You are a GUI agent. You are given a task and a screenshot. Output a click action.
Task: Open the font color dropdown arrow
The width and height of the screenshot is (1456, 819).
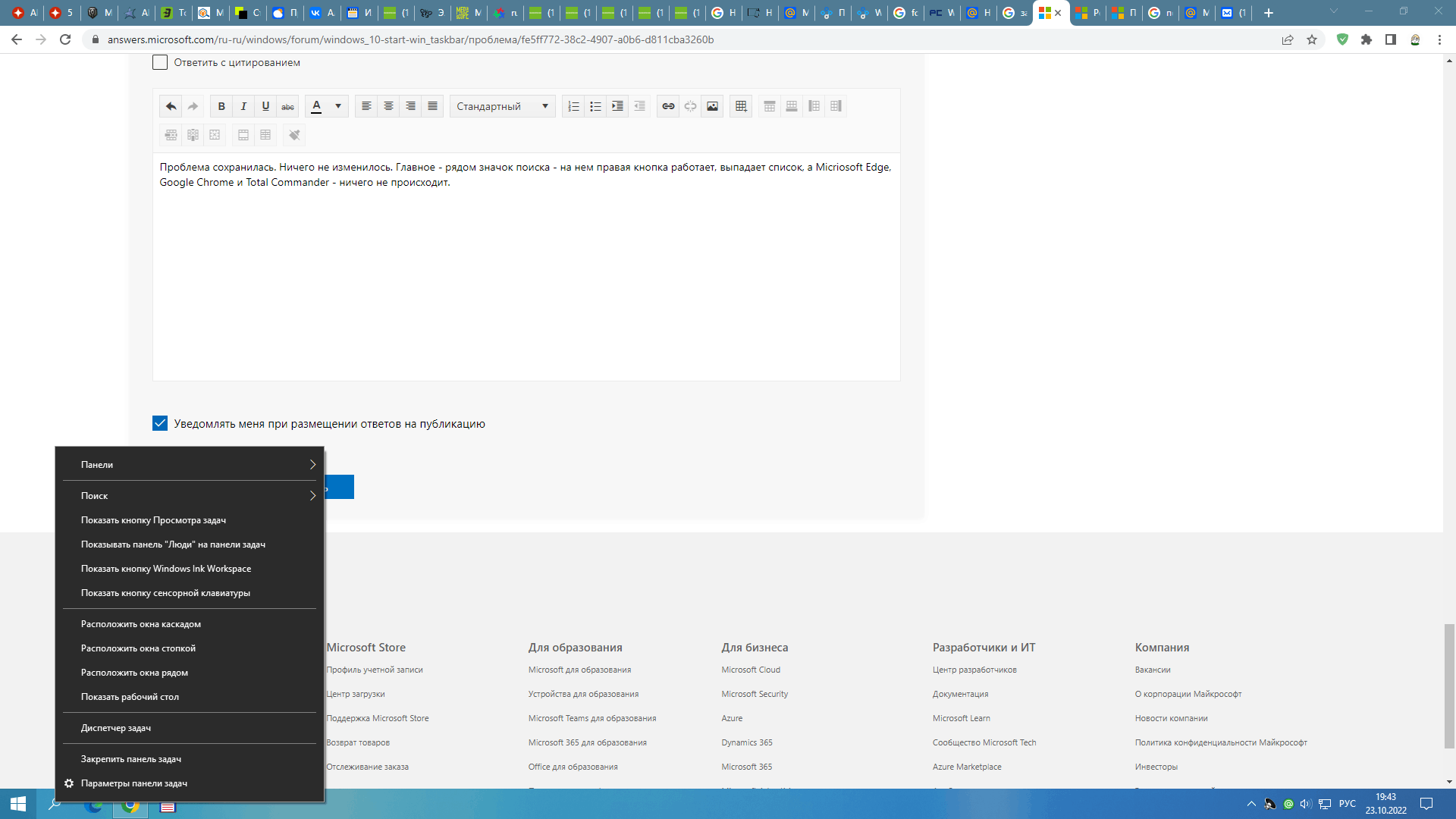pyautogui.click(x=338, y=106)
